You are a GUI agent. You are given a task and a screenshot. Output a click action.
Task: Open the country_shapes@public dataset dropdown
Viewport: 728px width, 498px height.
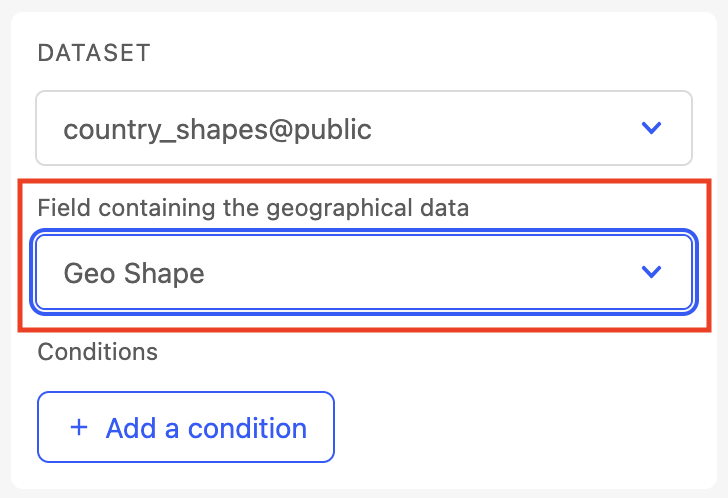pyautogui.click(x=364, y=128)
